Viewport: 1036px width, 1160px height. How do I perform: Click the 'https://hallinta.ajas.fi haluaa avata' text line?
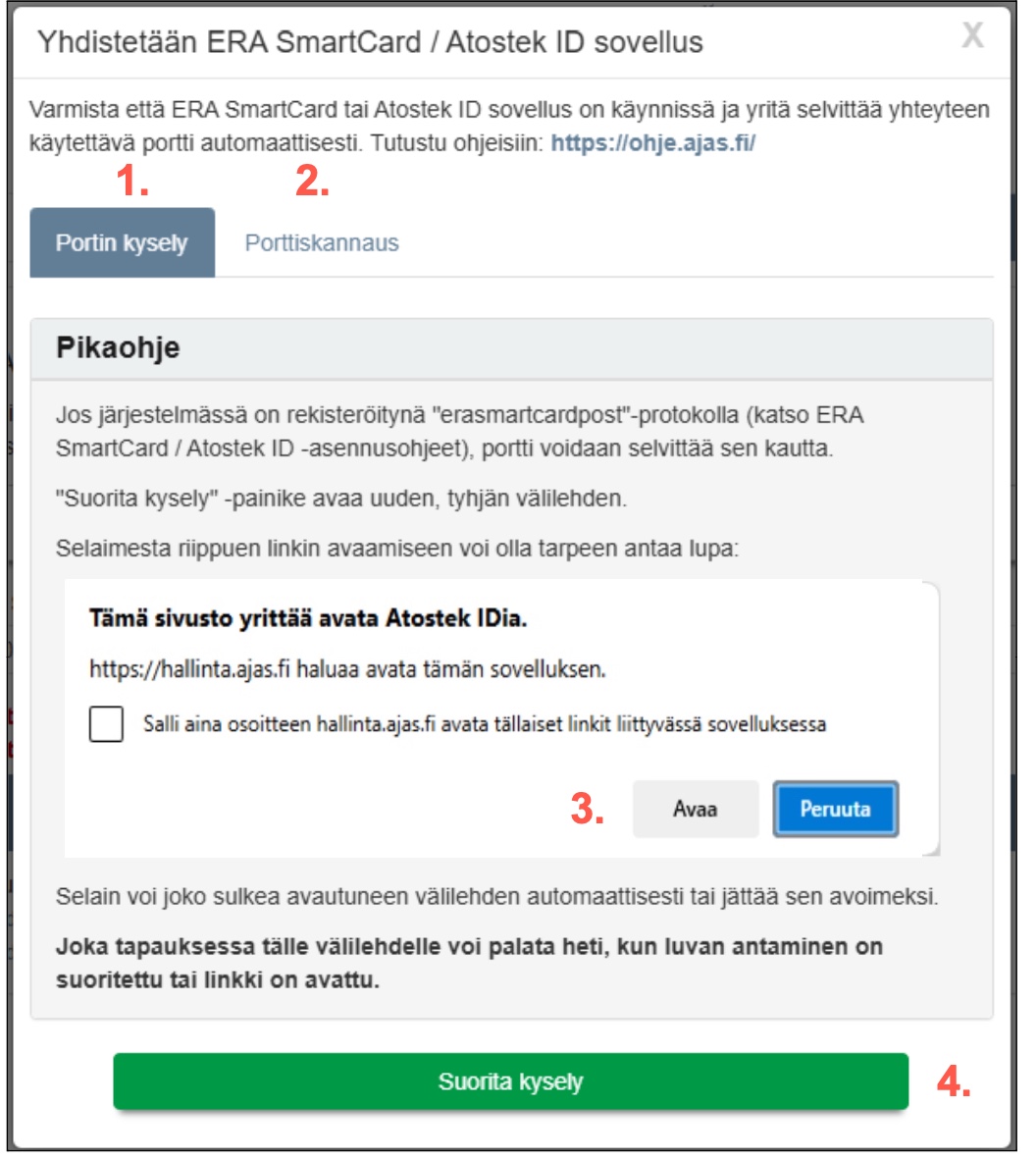click(x=347, y=670)
